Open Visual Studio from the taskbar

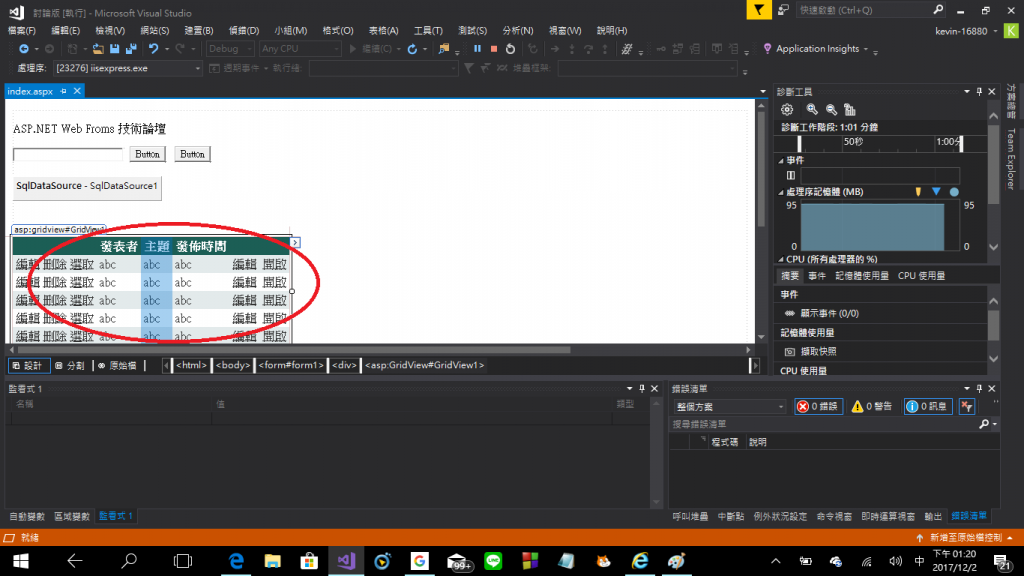(x=346, y=561)
